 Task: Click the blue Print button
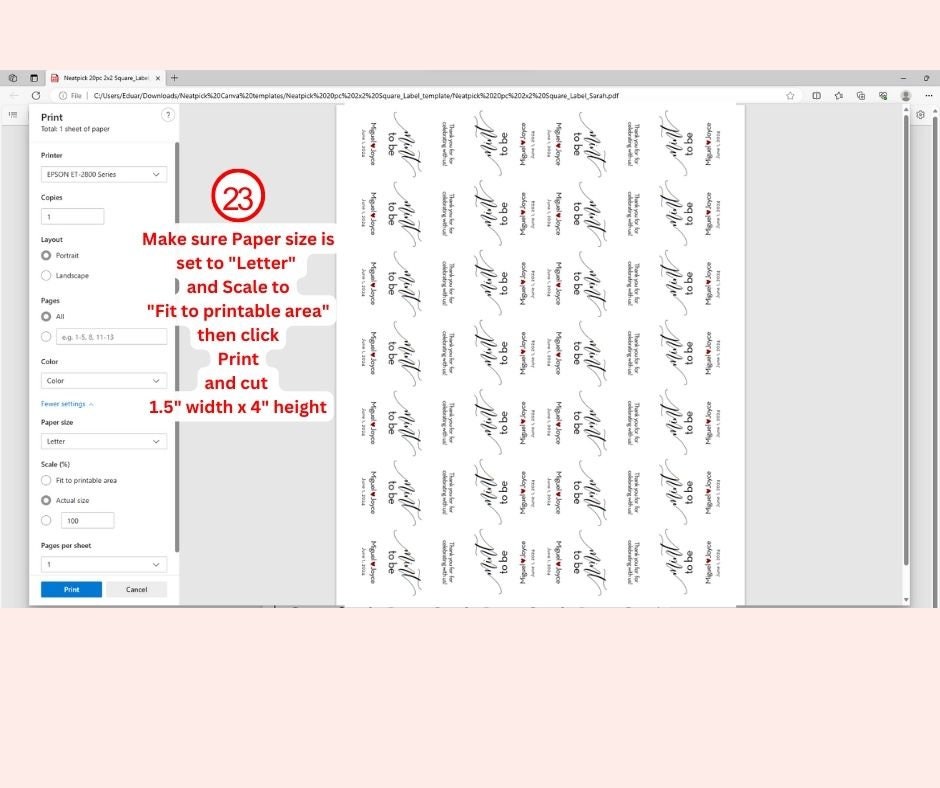tap(71, 590)
